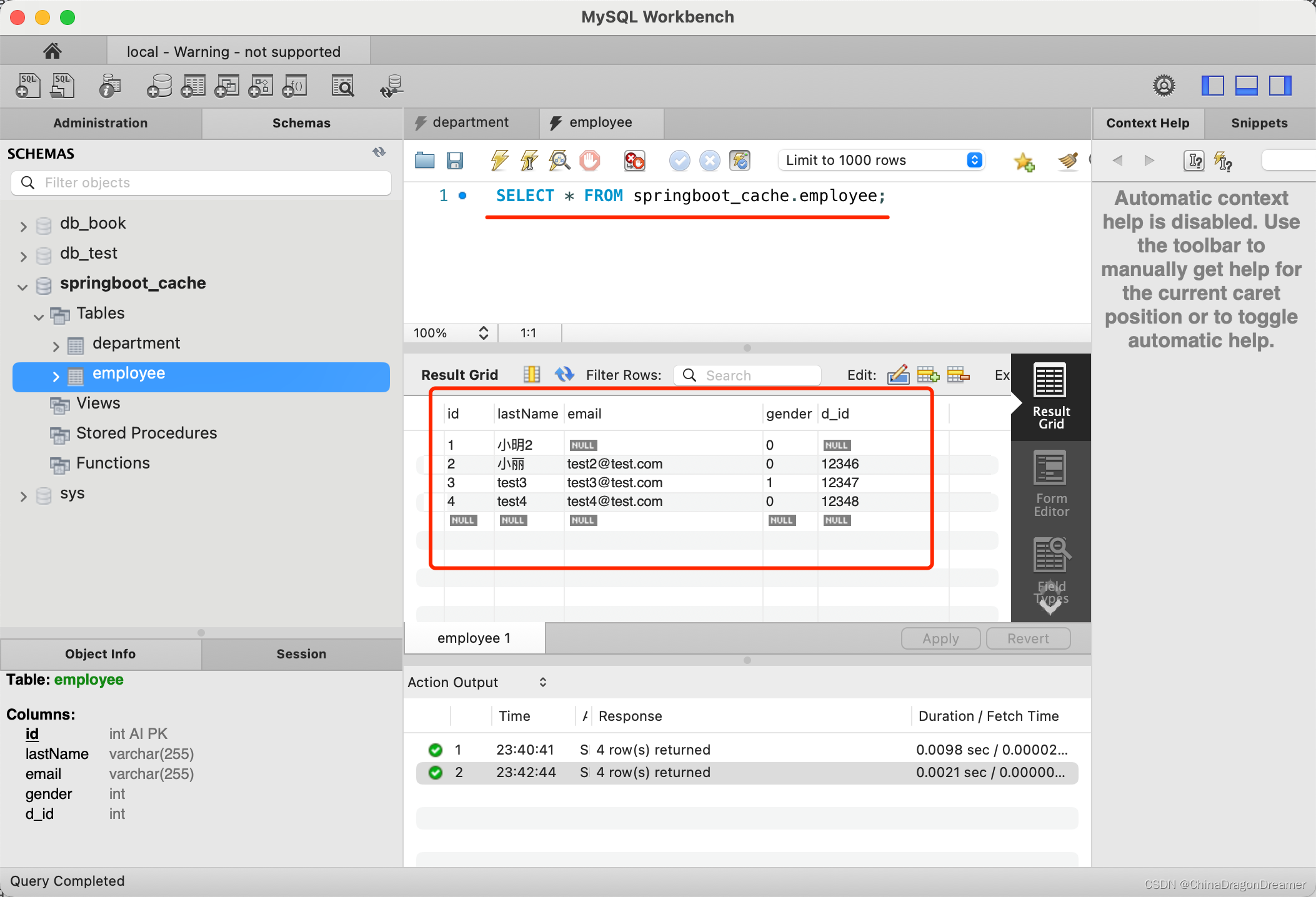Screen dimensions: 1316x897
Task: Beautify the query with broom icon
Action: pyautogui.click(x=1068, y=161)
